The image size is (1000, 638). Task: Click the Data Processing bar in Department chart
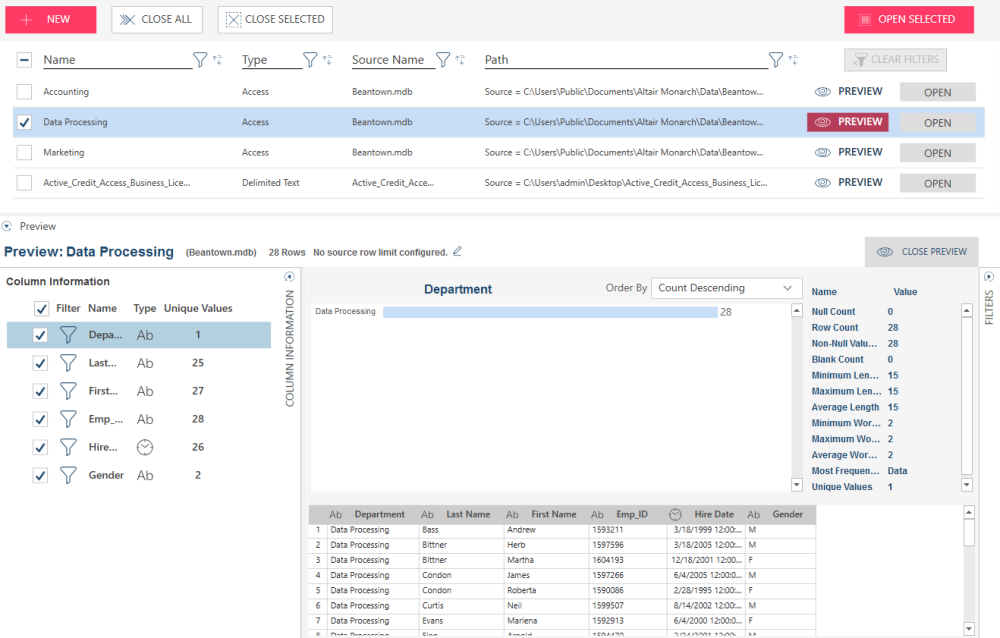coord(550,312)
